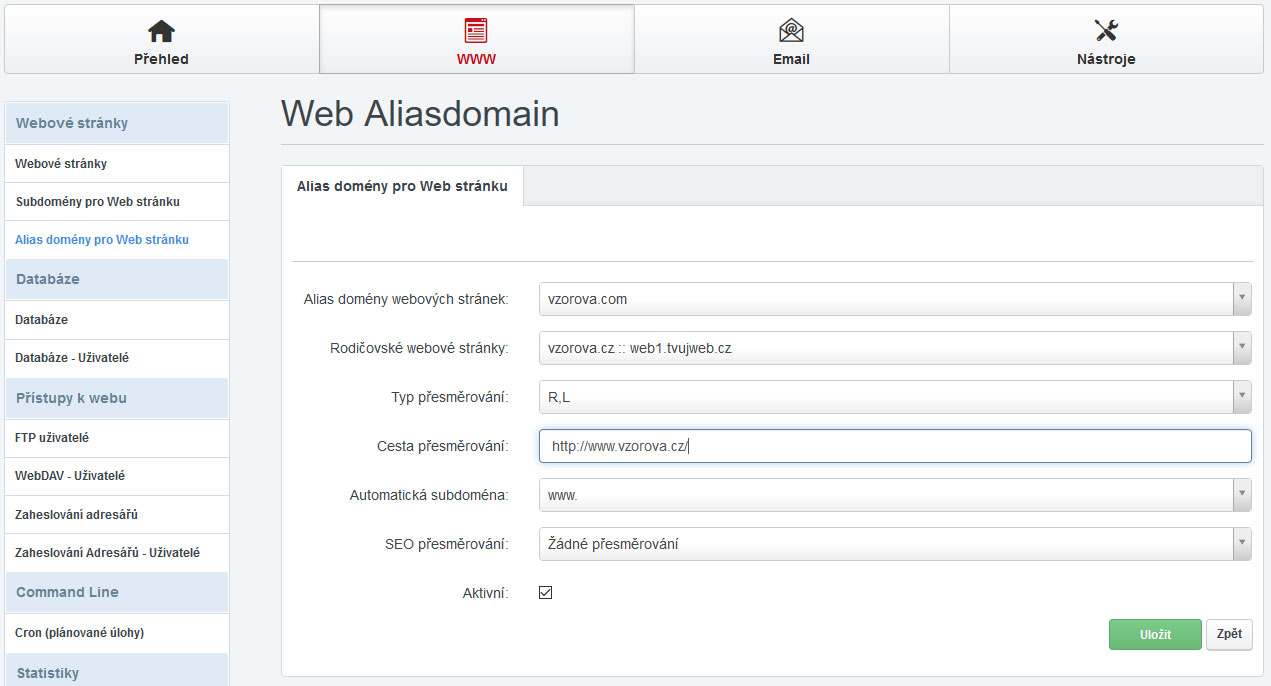
Task: Open Zaheslování adresářů sidebar item
Action: (76, 515)
